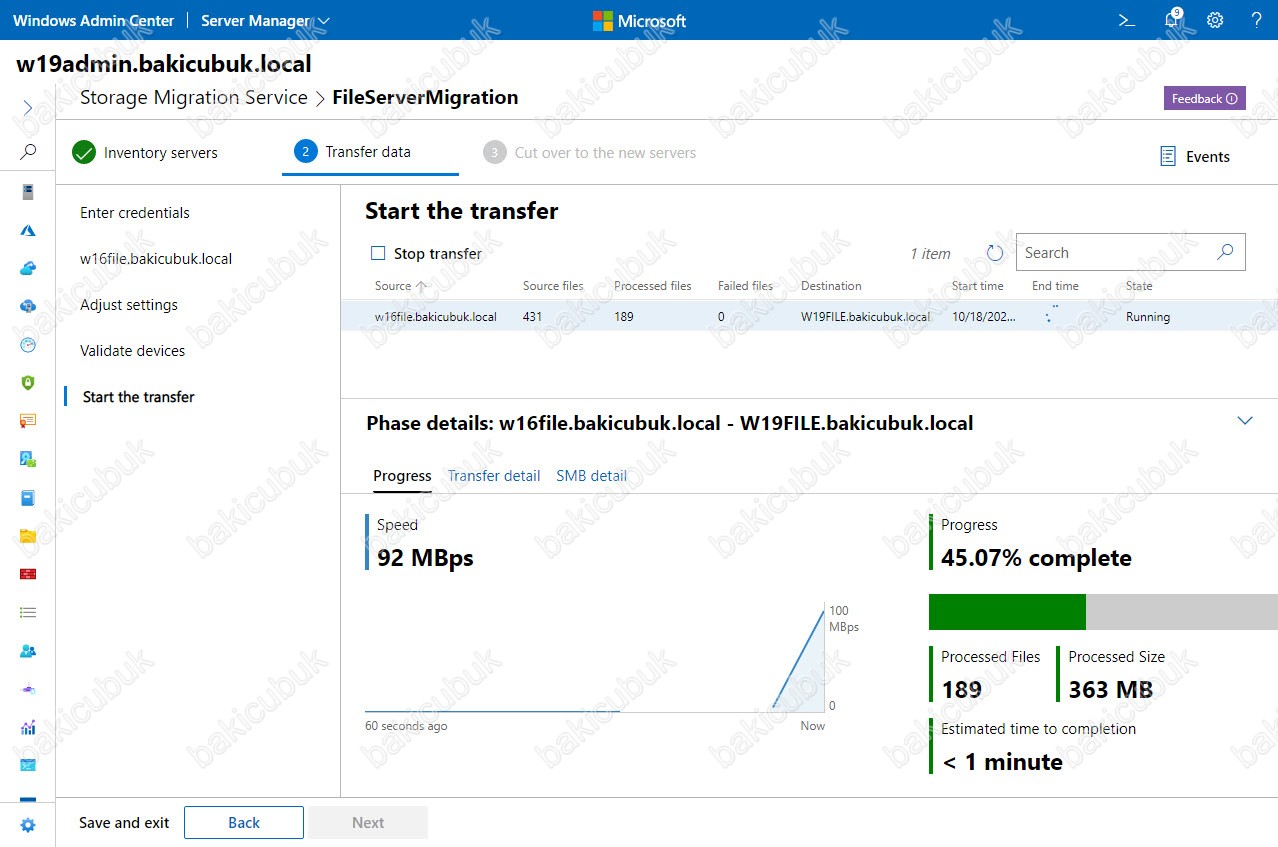Viewport: 1278px width, 847px height.
Task: Select Start the transfer in step list
Action: (x=139, y=396)
